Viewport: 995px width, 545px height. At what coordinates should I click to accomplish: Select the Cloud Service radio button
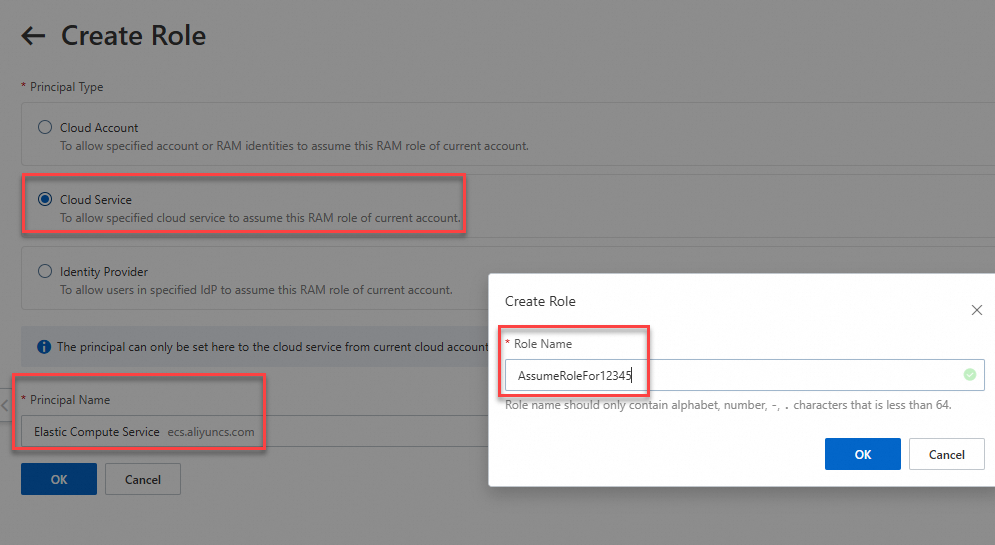[x=44, y=199]
